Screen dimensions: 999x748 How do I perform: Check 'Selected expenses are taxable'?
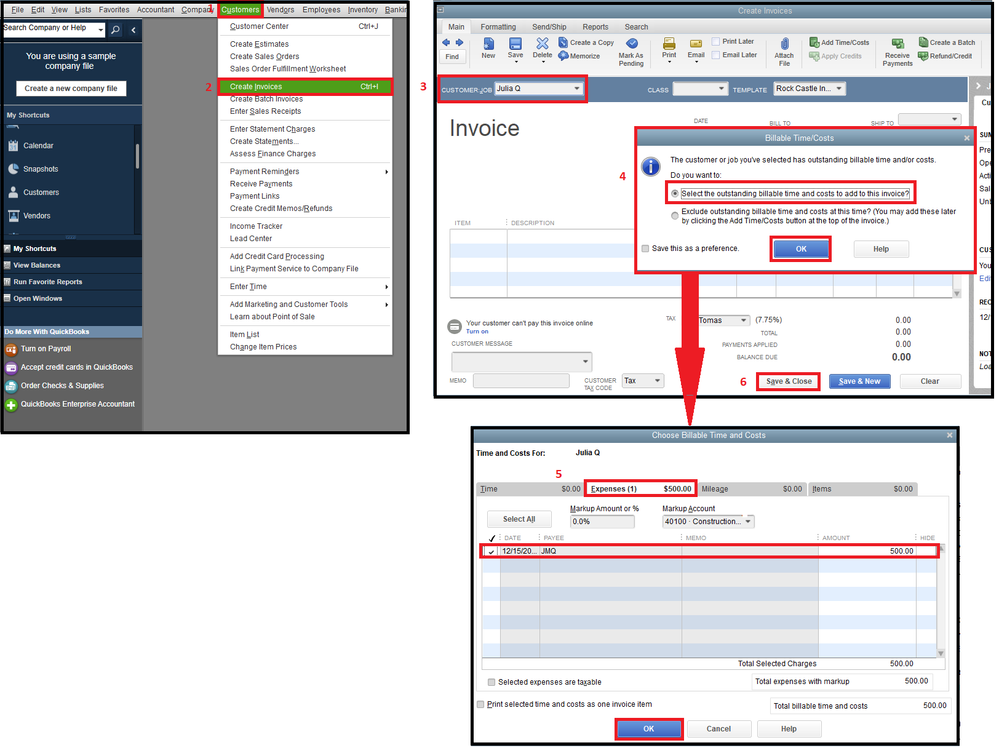pos(491,682)
